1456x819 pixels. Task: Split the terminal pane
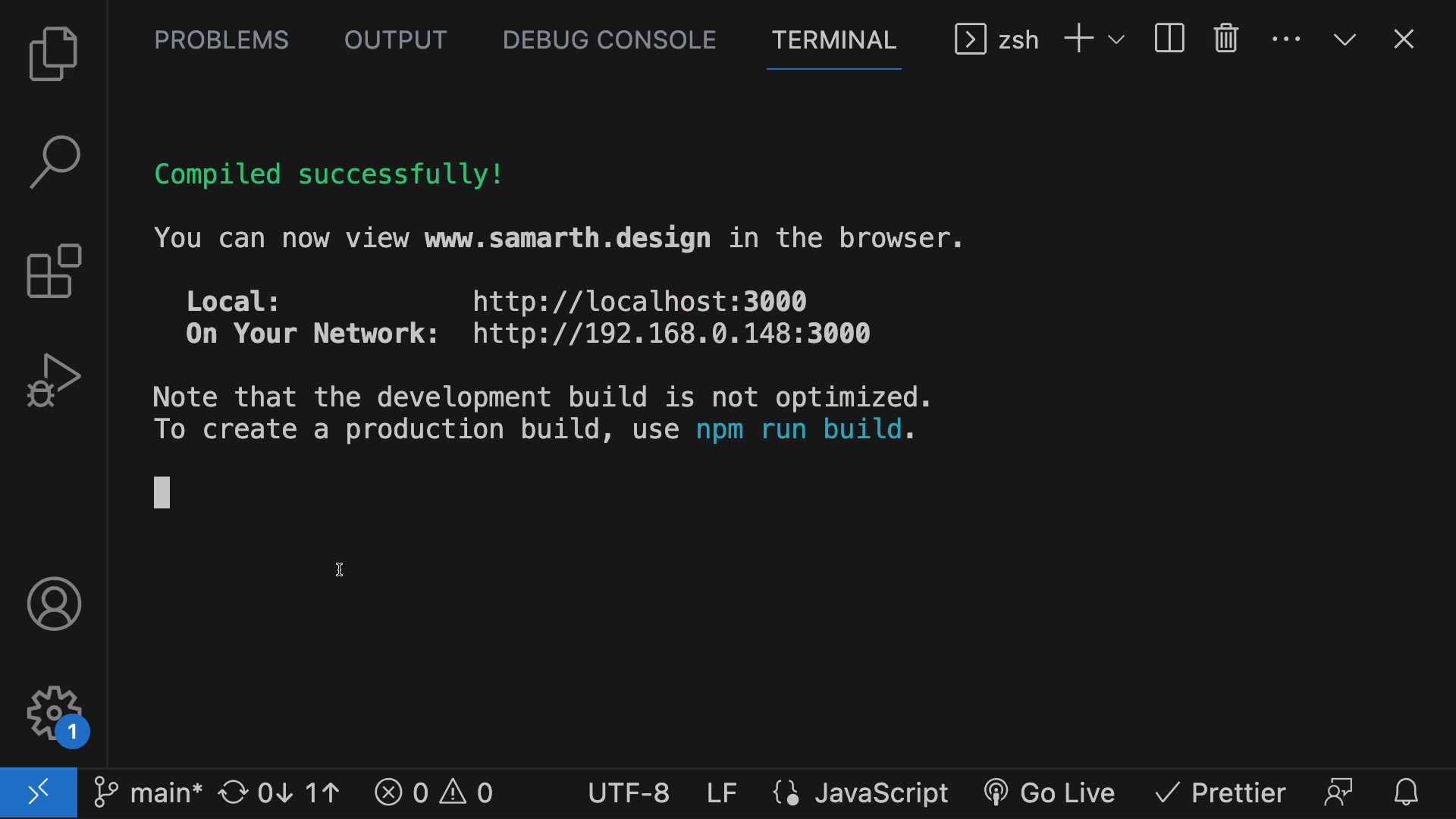[x=1169, y=38]
